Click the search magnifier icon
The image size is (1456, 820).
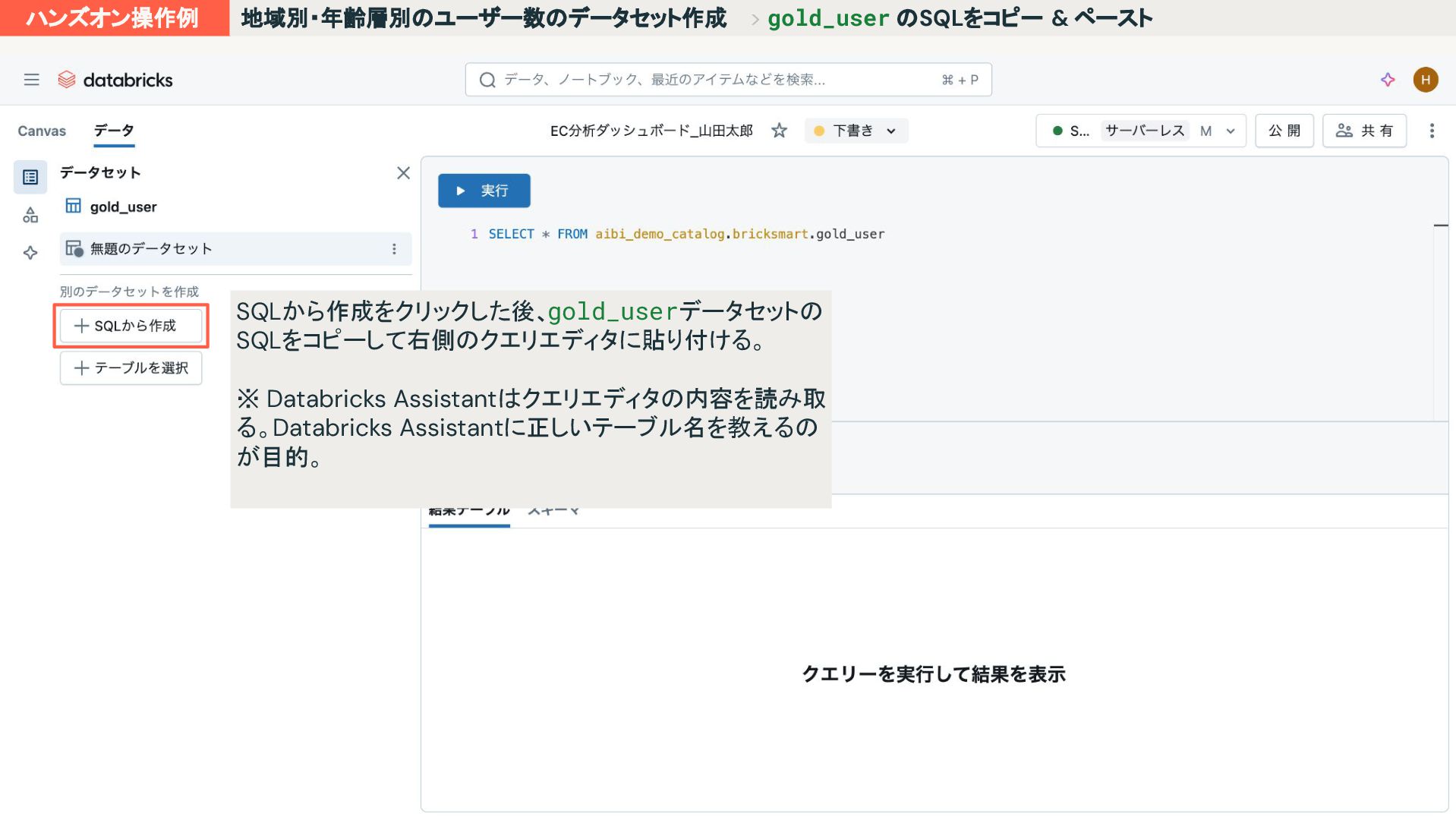487,80
